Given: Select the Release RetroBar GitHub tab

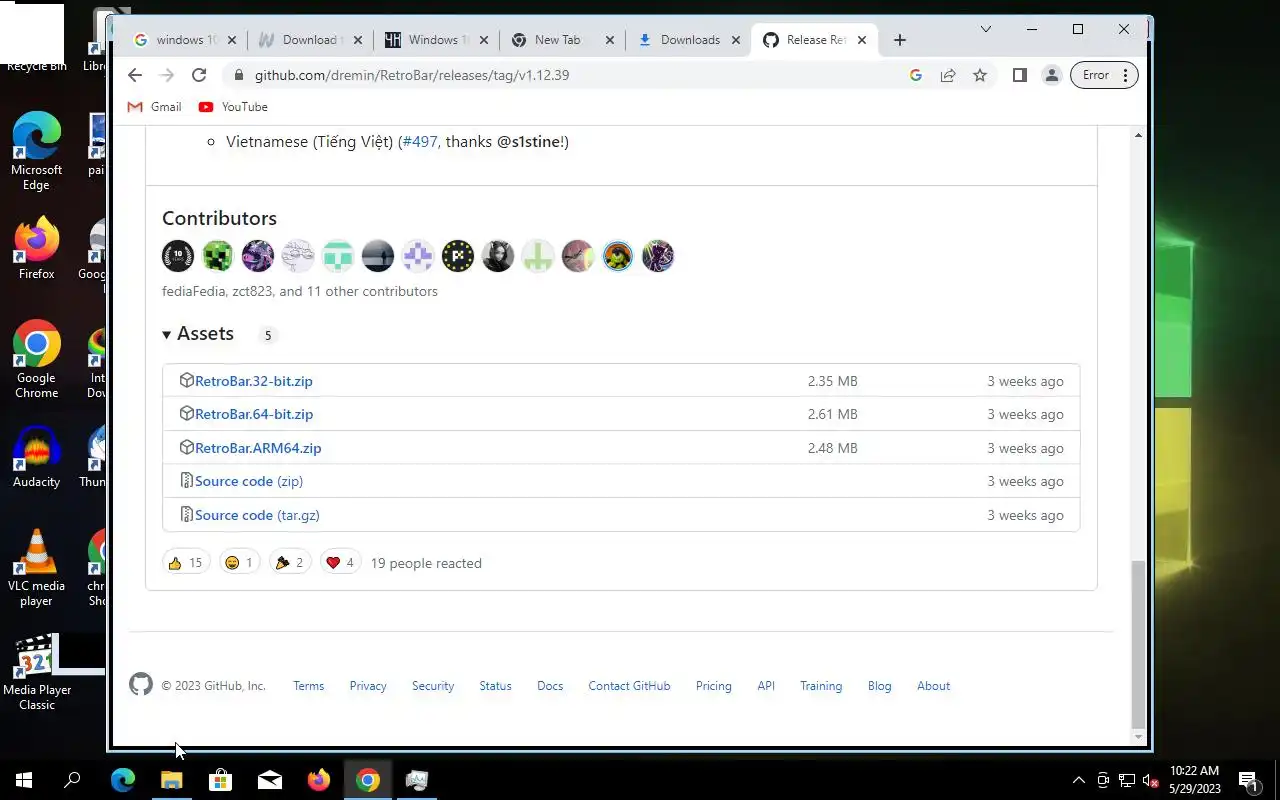Looking at the screenshot, I should pos(815,40).
